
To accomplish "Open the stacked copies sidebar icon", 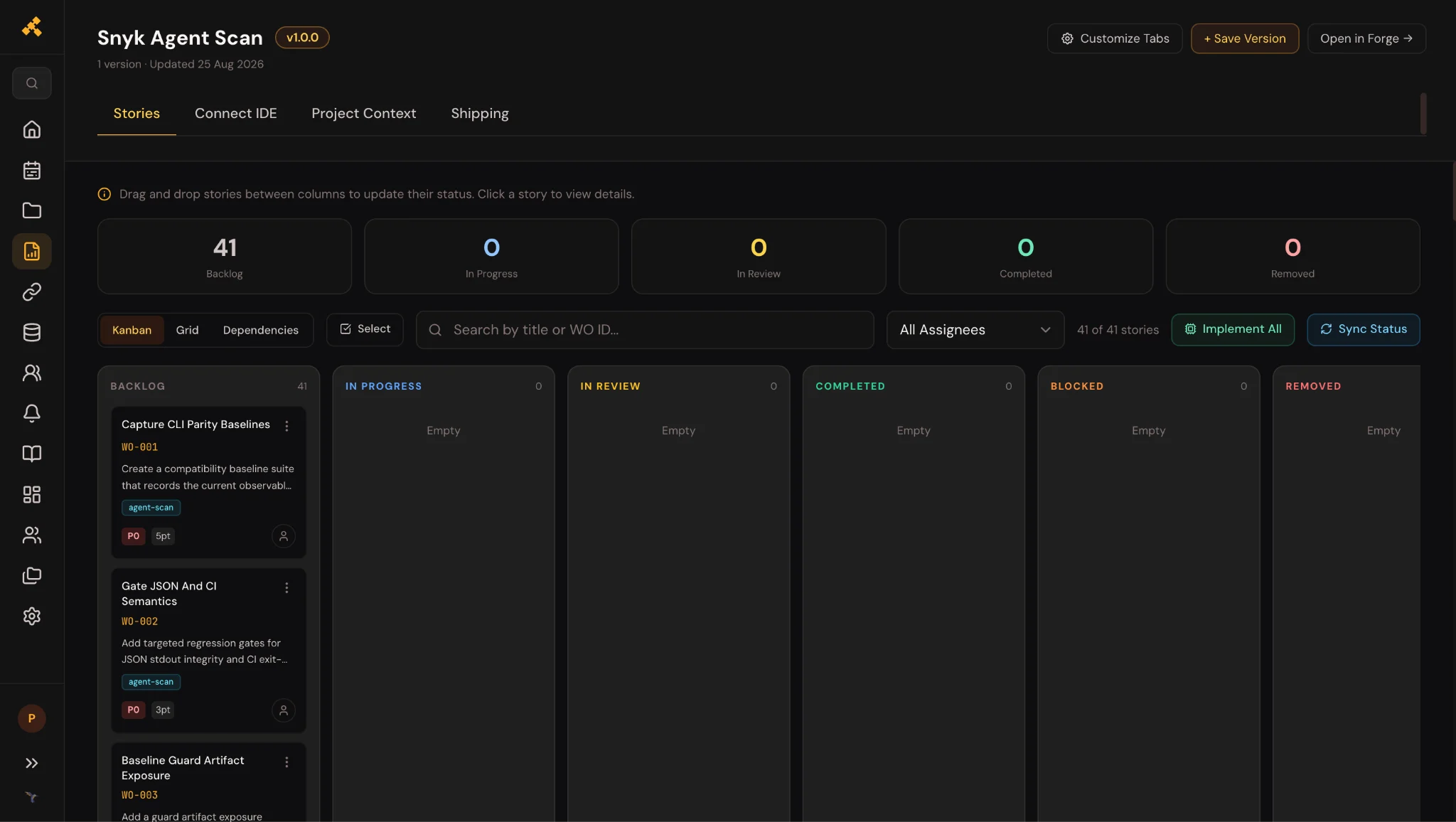I will coord(32,575).
